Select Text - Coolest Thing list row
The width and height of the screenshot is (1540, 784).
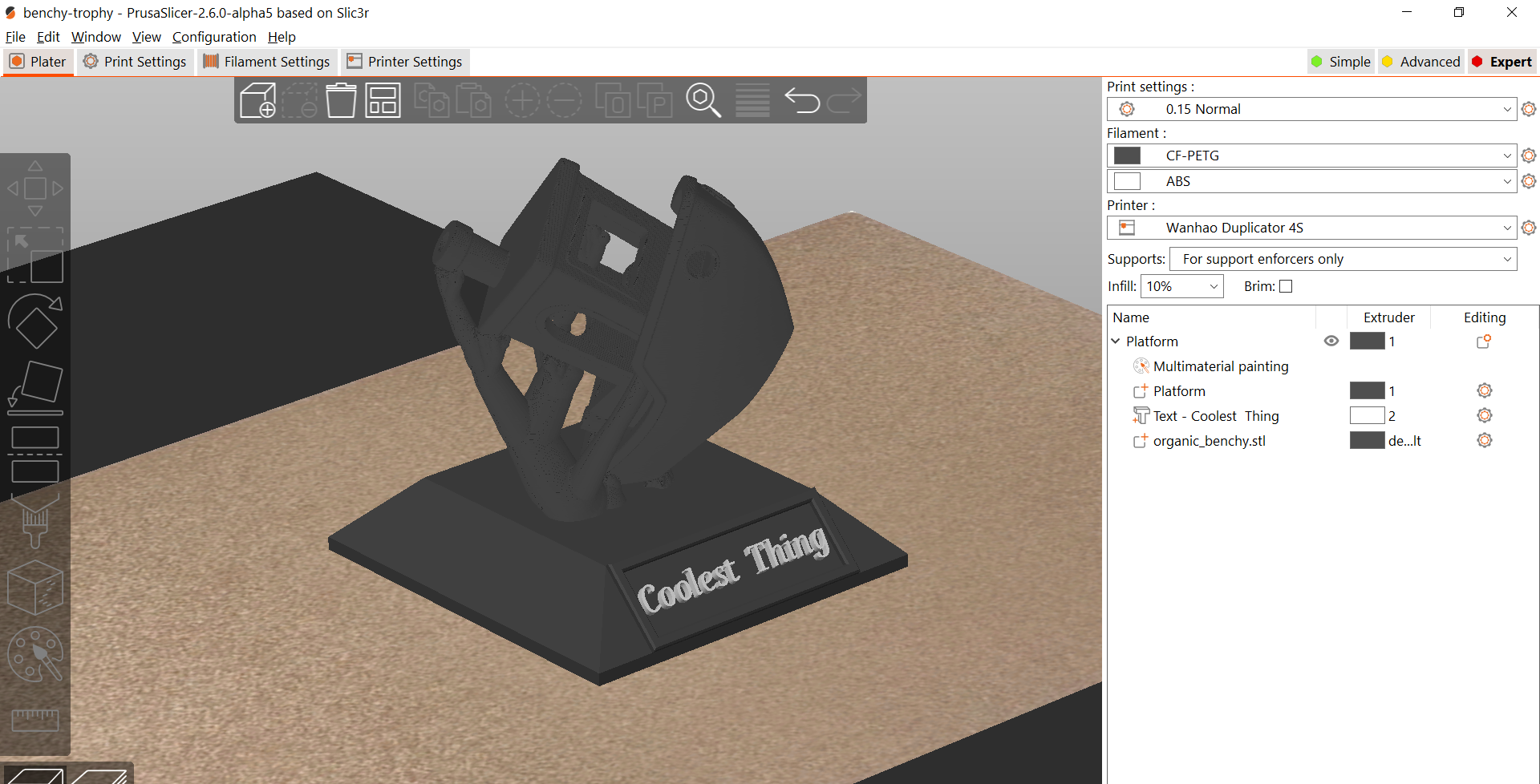(1216, 416)
